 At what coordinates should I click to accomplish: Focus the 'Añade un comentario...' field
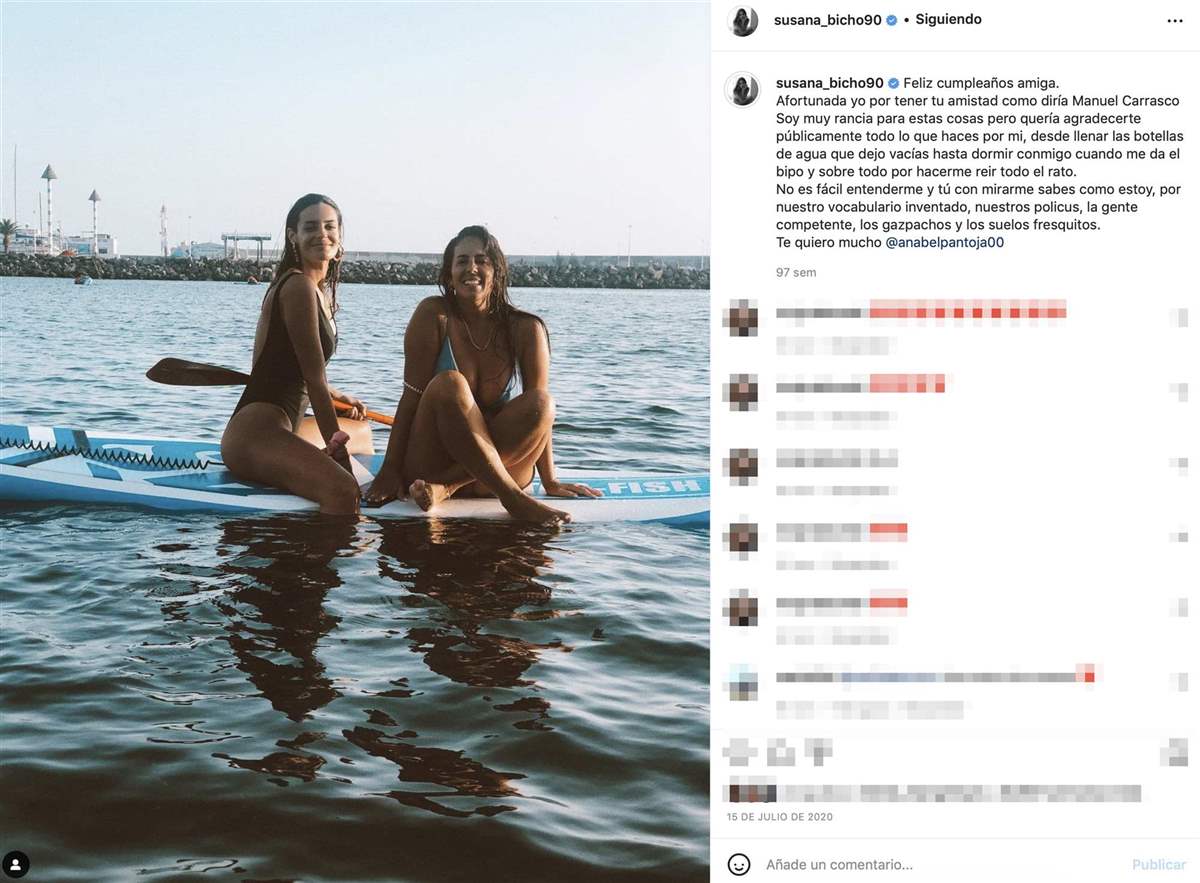(x=940, y=865)
